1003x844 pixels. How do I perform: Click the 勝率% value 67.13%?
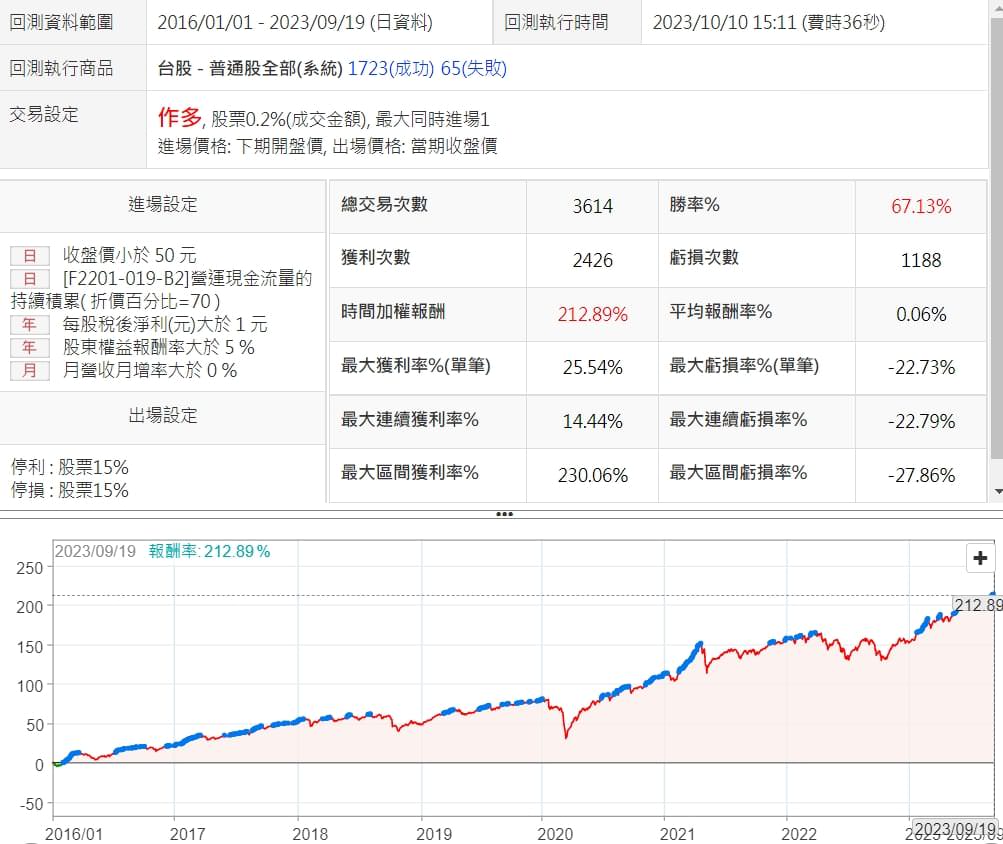920,207
